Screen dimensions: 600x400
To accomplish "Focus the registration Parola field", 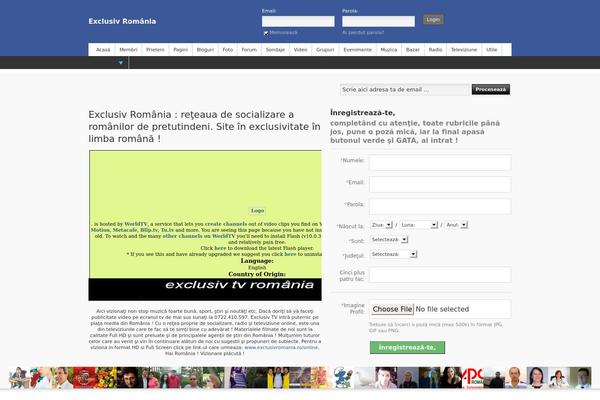I will point(440,206).
